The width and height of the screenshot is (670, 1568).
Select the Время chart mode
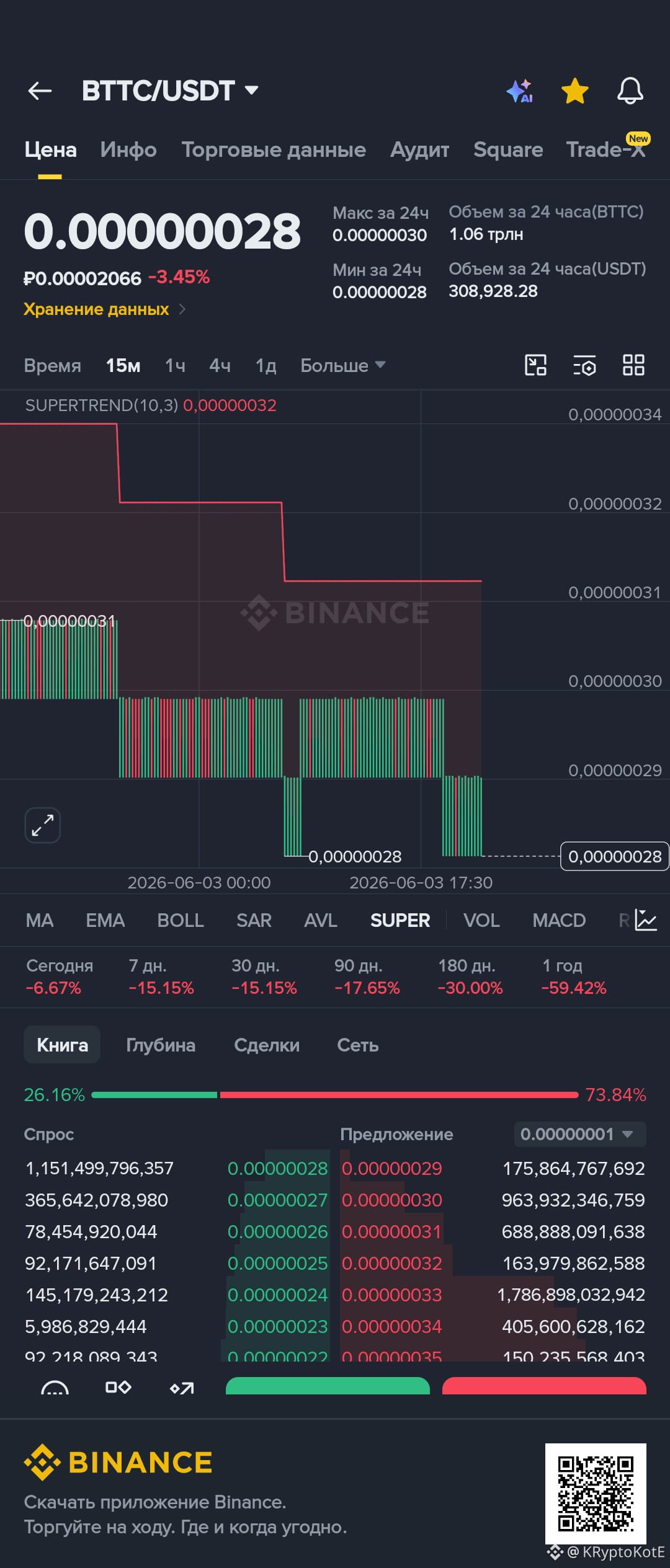click(53, 365)
